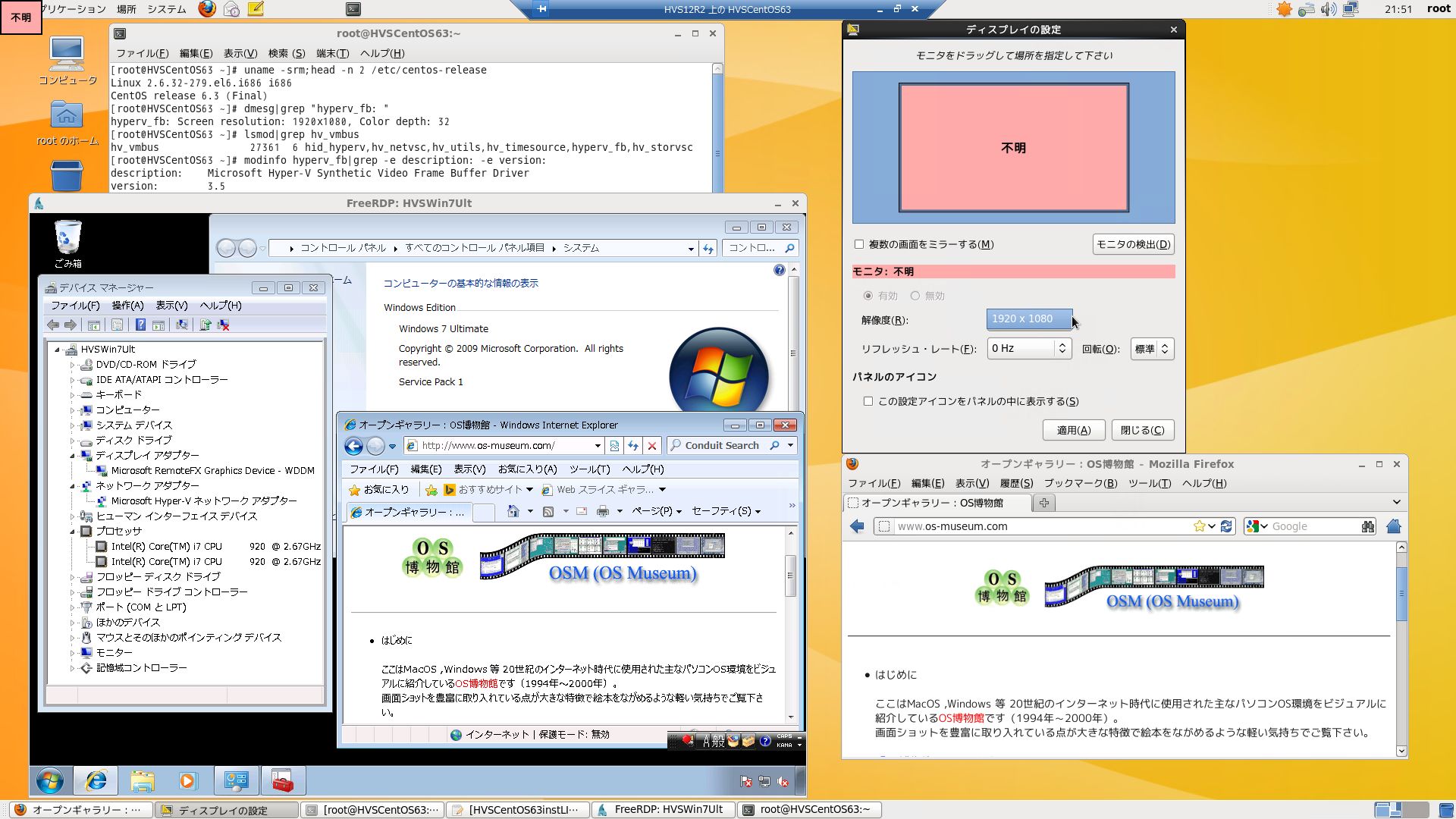Expand the システム デバイス node
Screen dimensions: 1456x819
click(73, 425)
